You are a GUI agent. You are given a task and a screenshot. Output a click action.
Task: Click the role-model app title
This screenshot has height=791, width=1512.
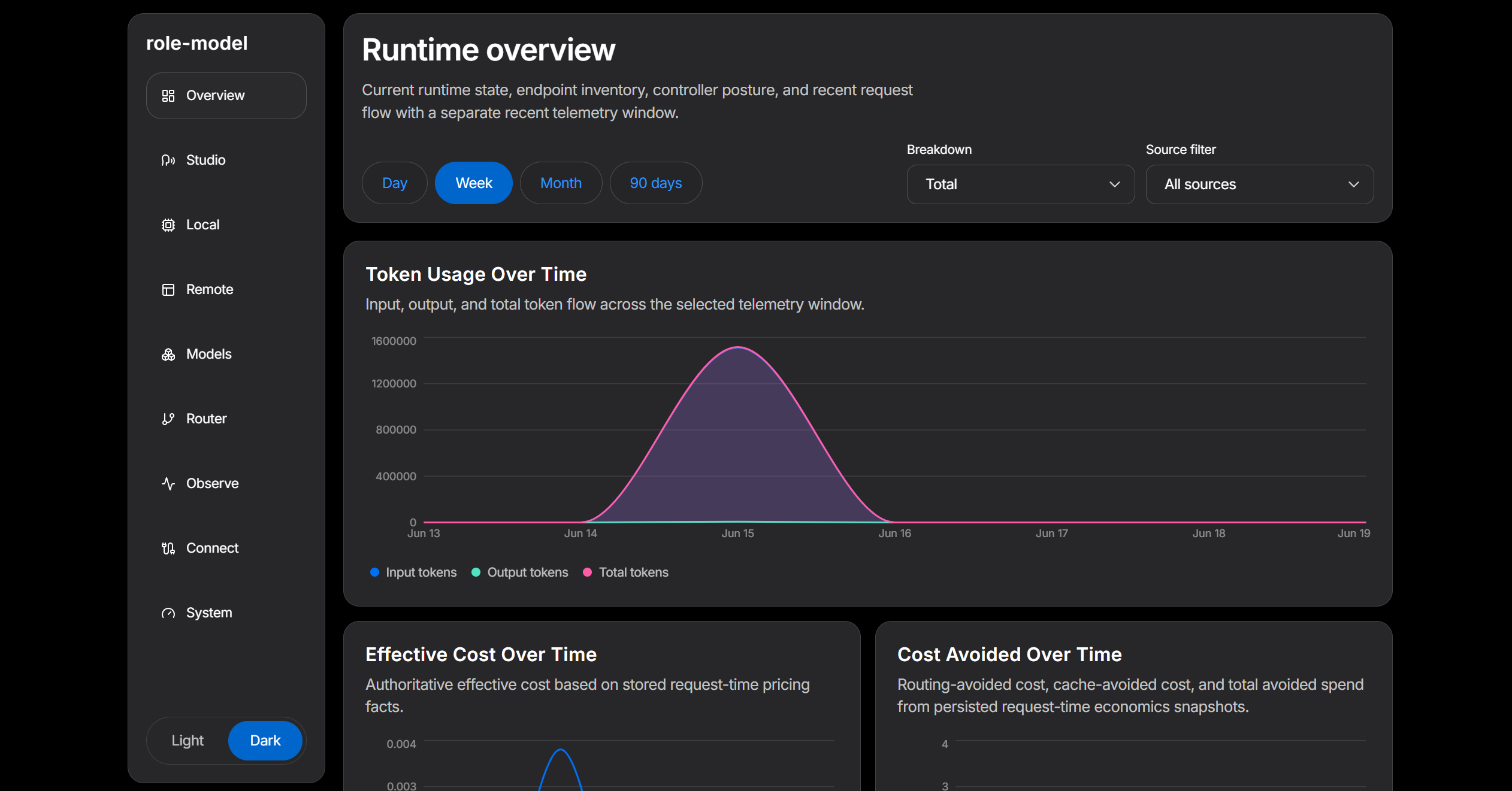pyautogui.click(x=197, y=43)
